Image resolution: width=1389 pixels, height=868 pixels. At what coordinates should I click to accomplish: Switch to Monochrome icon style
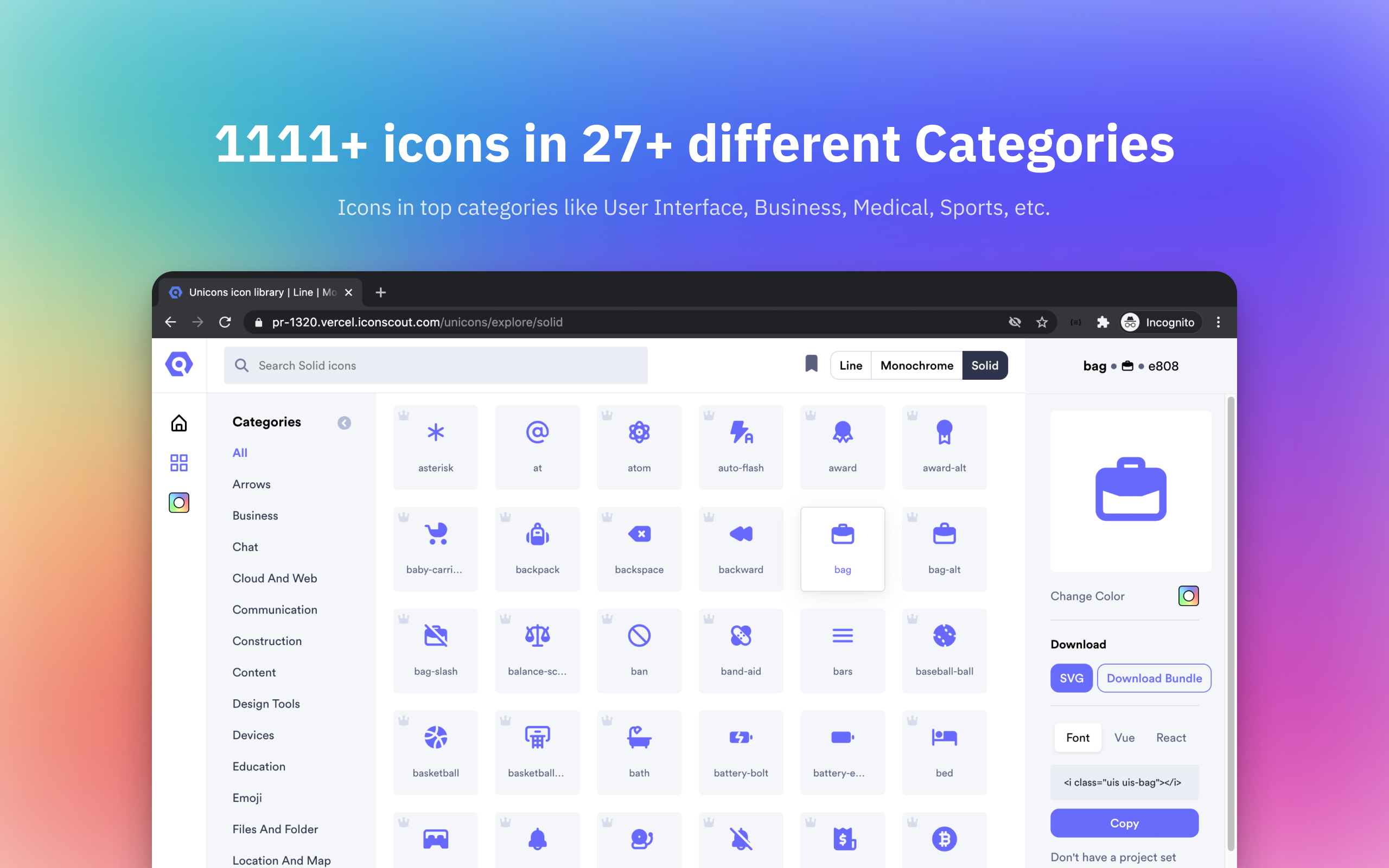(x=916, y=365)
